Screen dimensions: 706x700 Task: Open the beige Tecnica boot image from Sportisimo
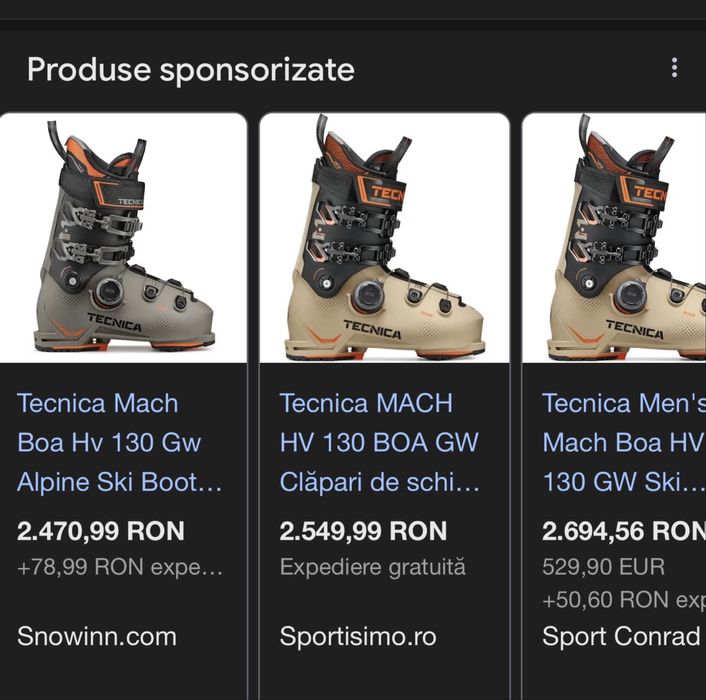(x=385, y=238)
